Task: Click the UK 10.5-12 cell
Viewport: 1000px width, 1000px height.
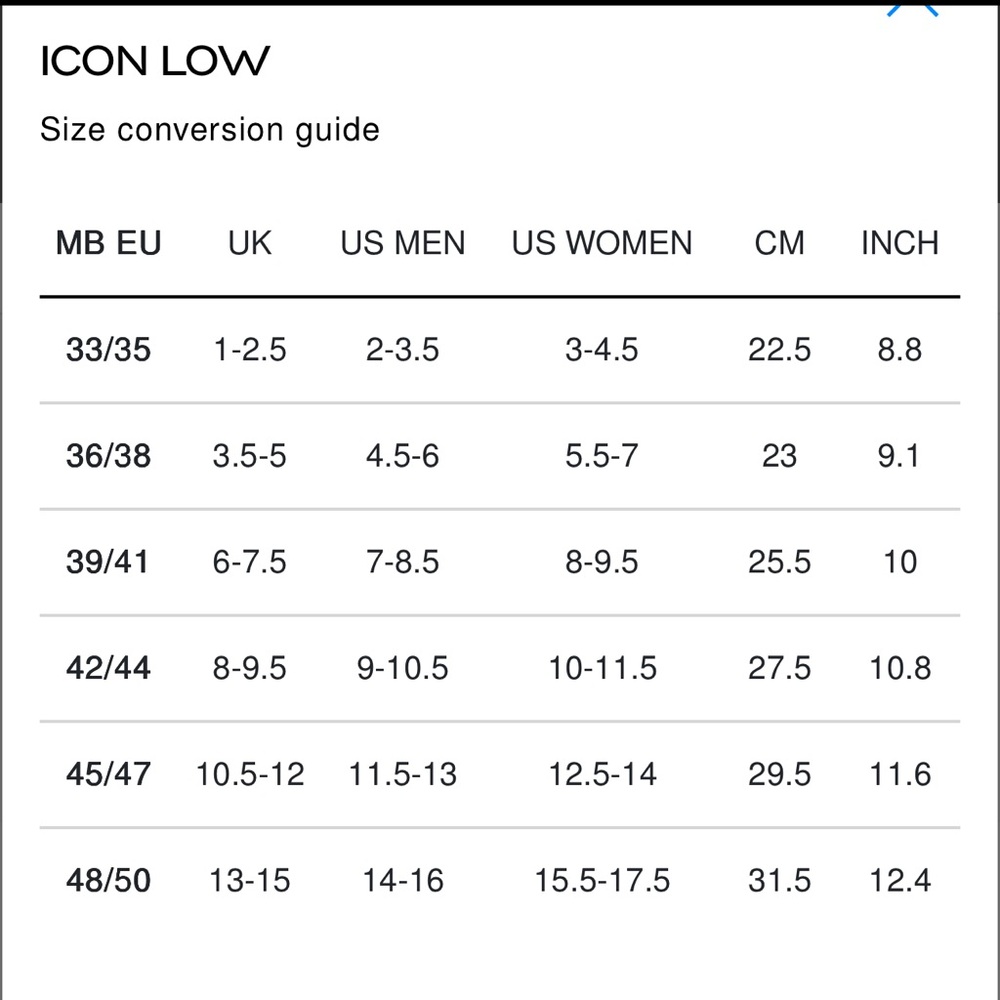Action: click(249, 774)
